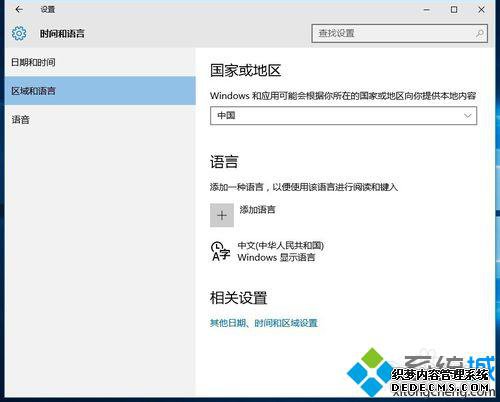
Task: Open 其他日期、时间和区域设置 link
Action: click(264, 323)
